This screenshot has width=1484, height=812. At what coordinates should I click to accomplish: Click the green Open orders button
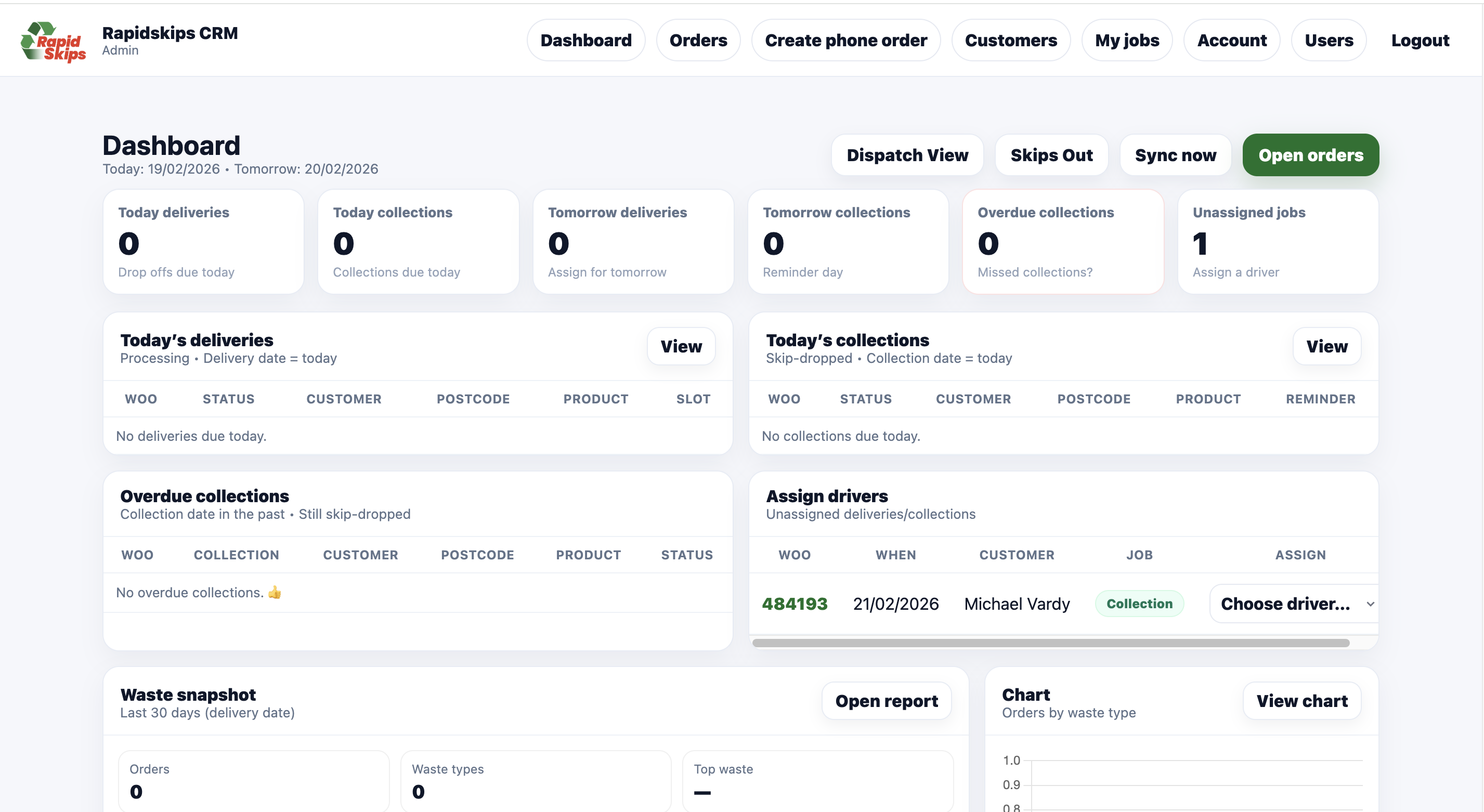1310,154
